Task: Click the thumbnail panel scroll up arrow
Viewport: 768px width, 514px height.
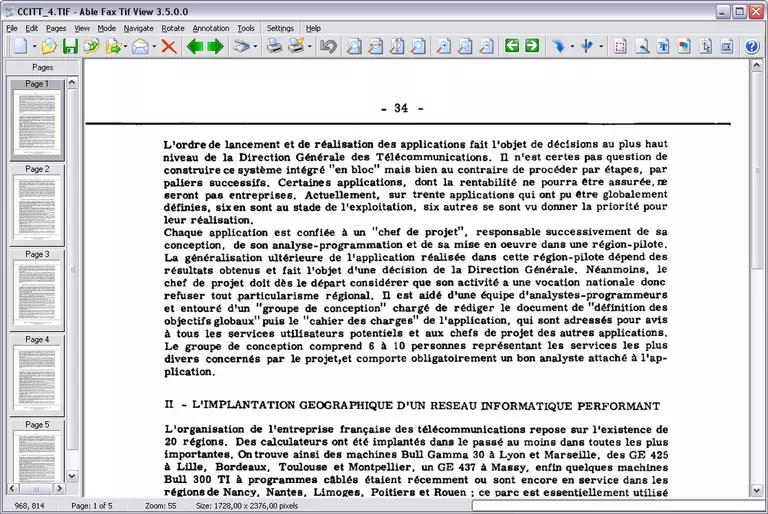Action: point(73,82)
